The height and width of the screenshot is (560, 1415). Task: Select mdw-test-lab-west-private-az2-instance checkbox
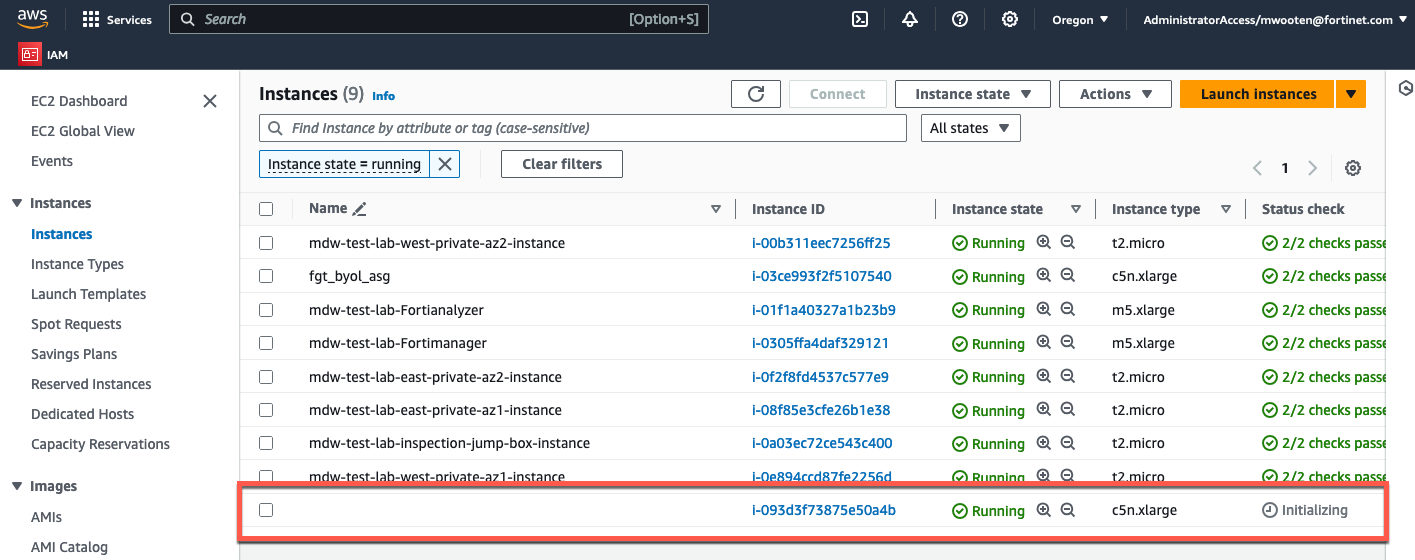[266, 243]
